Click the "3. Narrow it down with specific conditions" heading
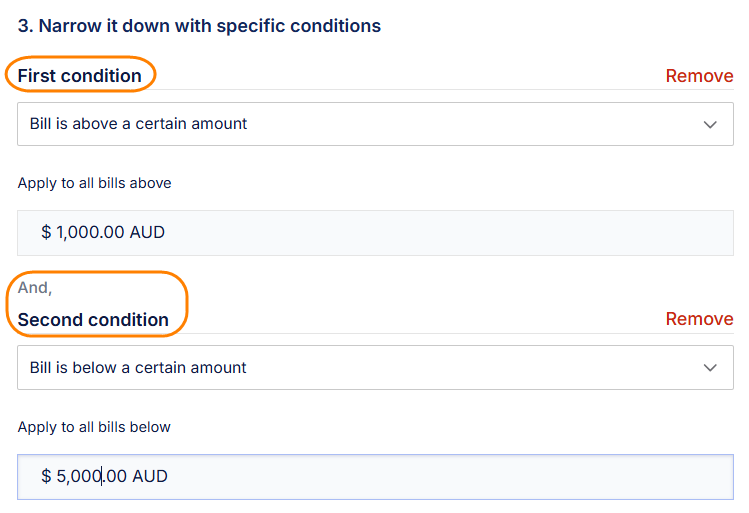Image resolution: width=749 pixels, height=513 pixels. [x=199, y=26]
